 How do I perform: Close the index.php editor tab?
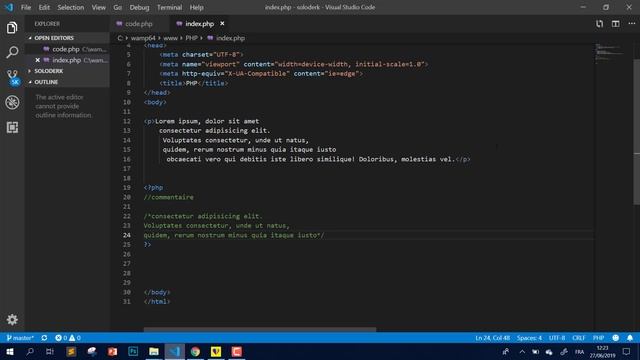(x=222, y=24)
